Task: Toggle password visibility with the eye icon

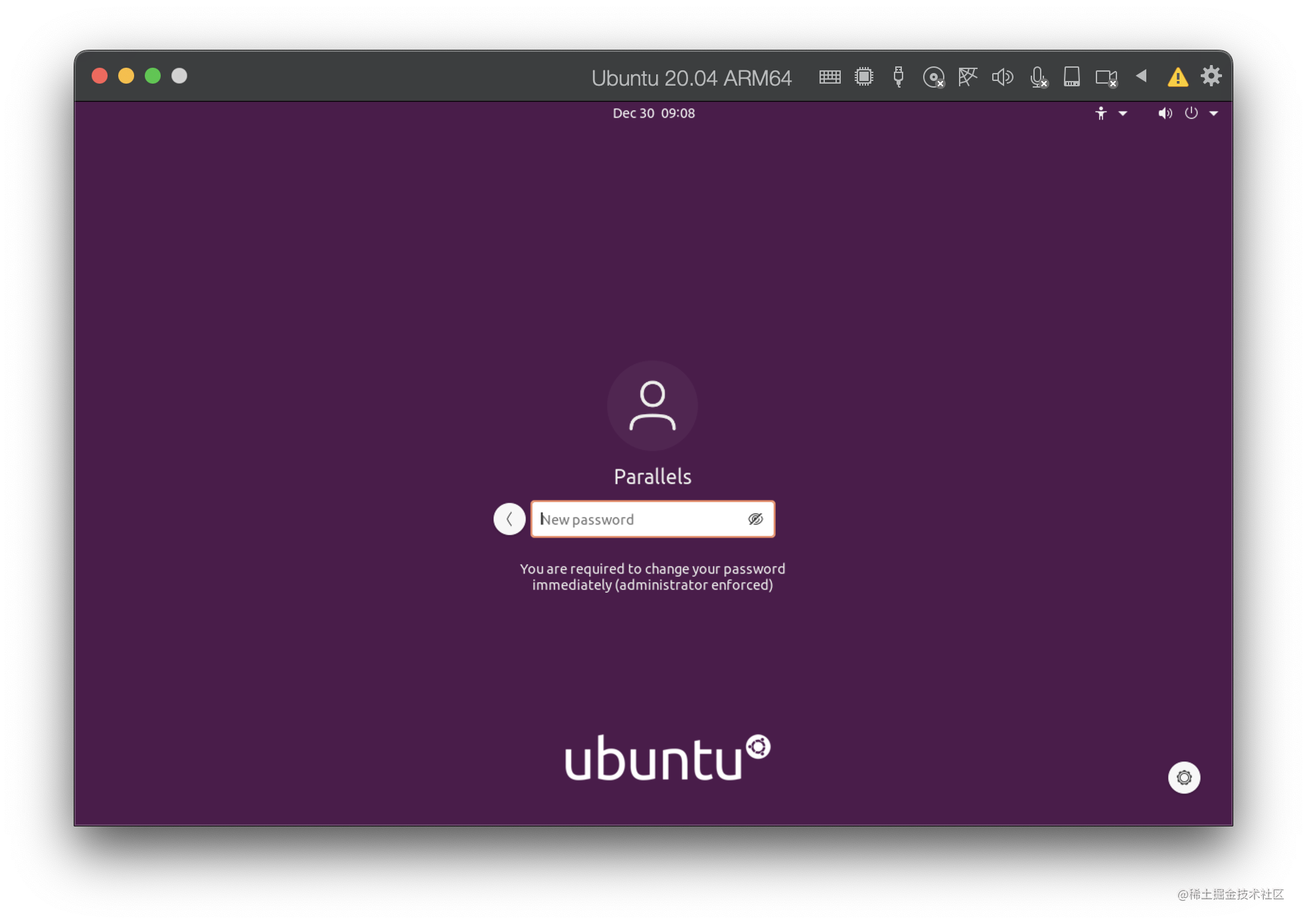Action: click(756, 519)
